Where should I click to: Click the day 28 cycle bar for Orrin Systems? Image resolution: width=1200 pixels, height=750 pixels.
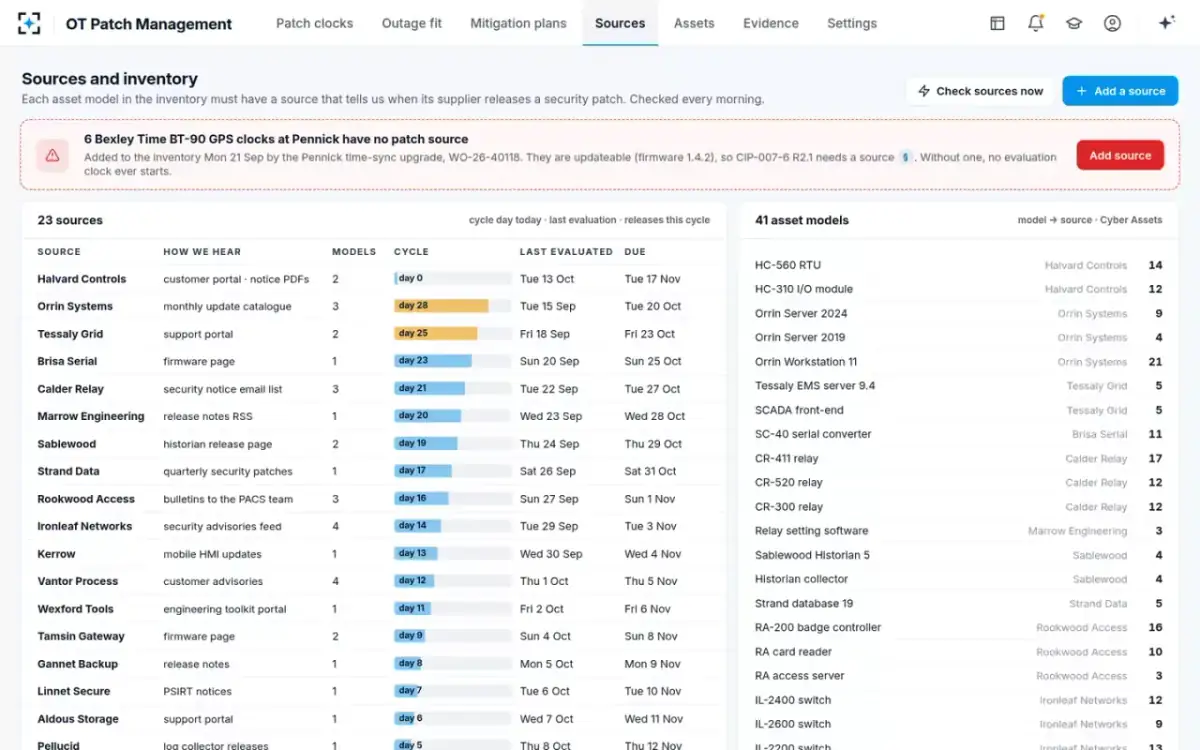click(453, 306)
